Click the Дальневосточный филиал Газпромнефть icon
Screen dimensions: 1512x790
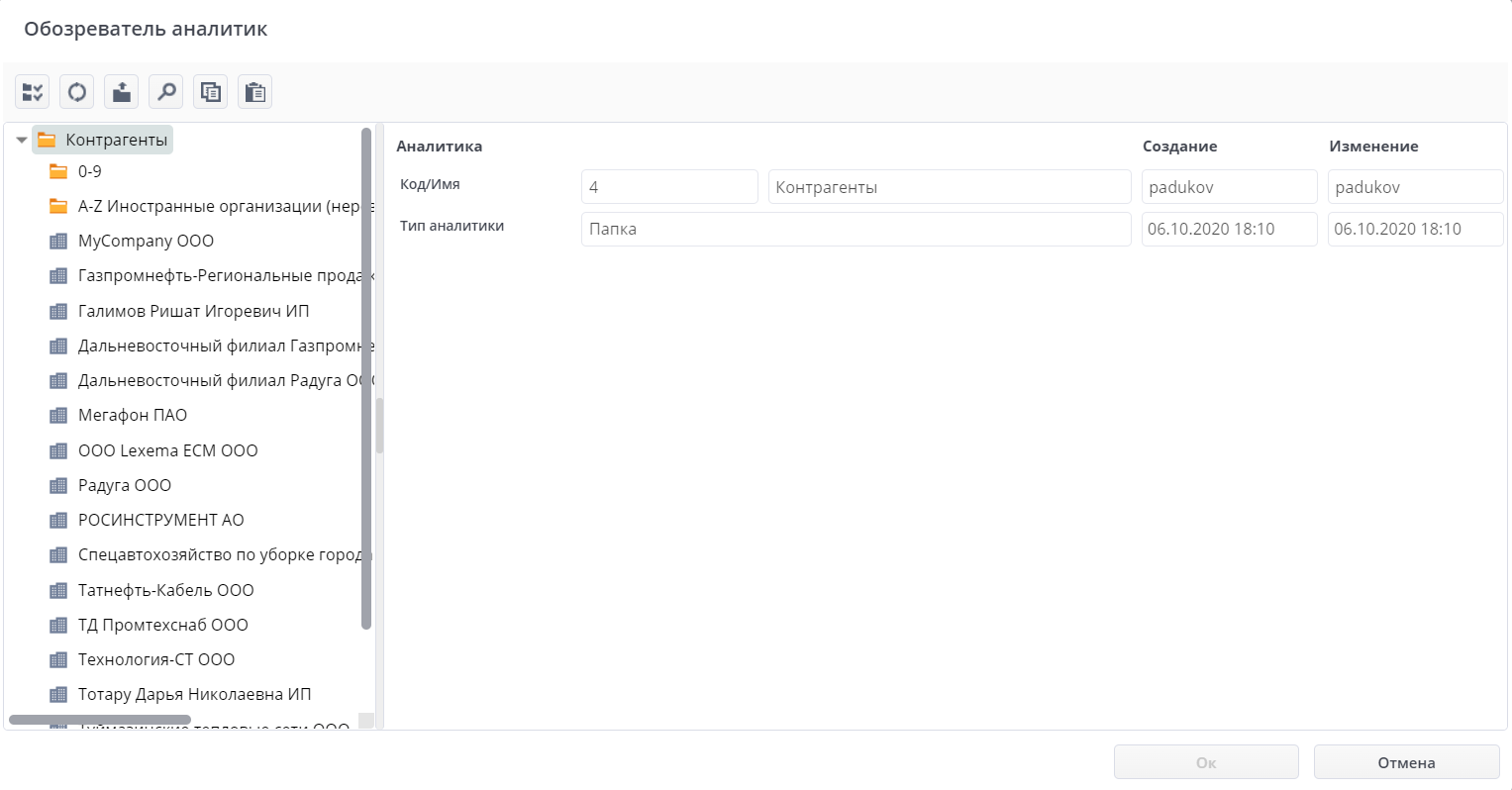pyautogui.click(x=58, y=346)
